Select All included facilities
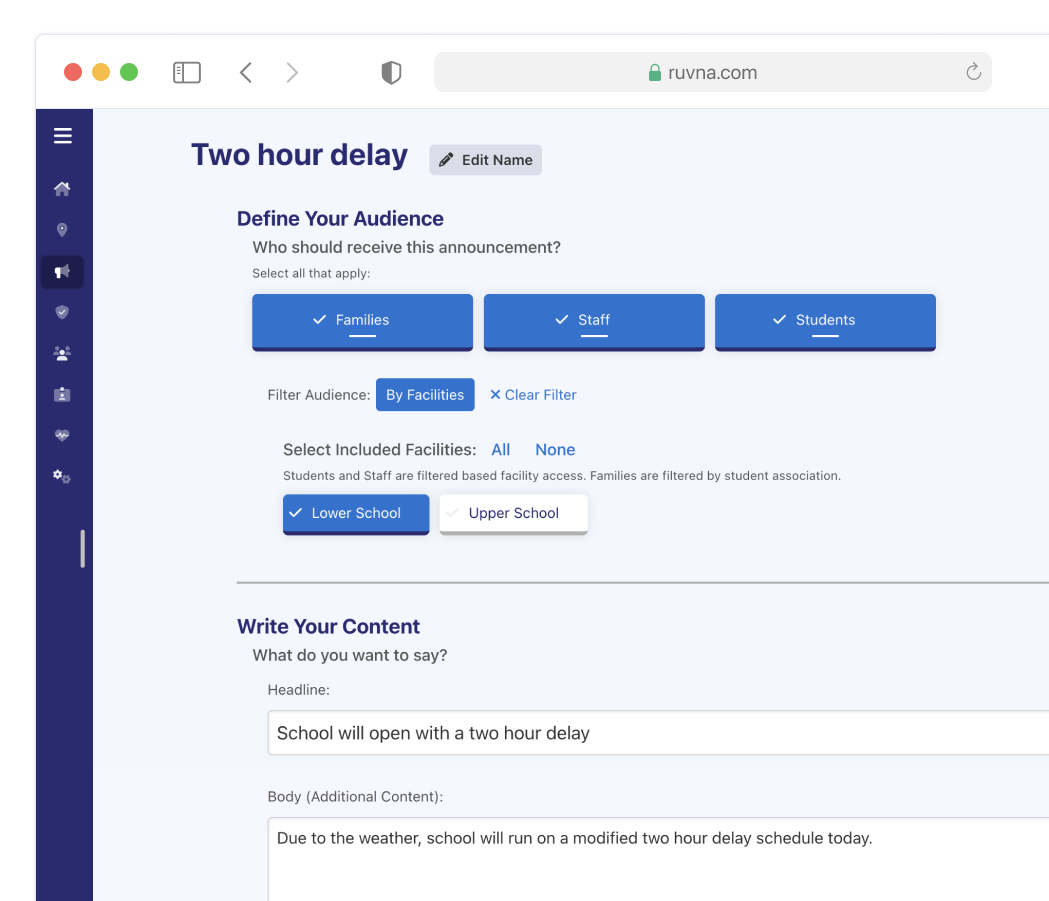This screenshot has height=901, width=1049. 500,449
